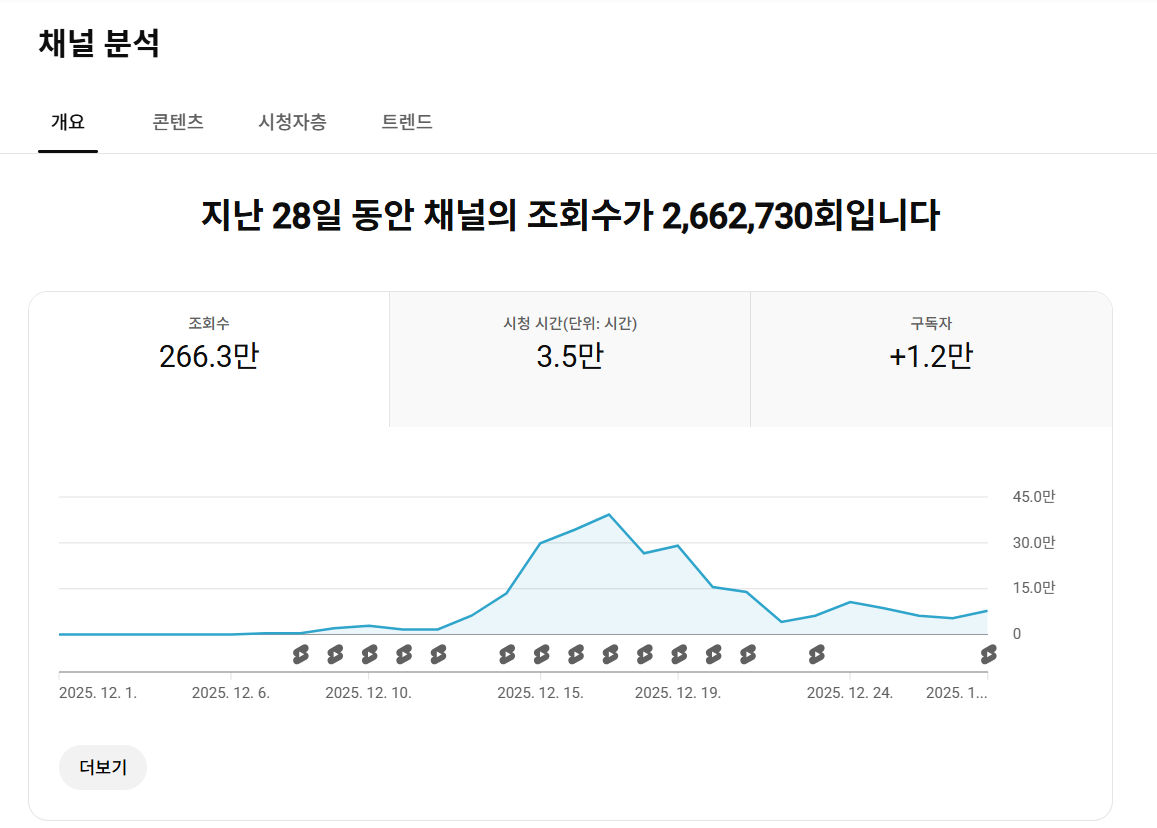1157x828 pixels.
Task: Select the isolated Shorts marker before 12. 24.
Action: click(816, 655)
